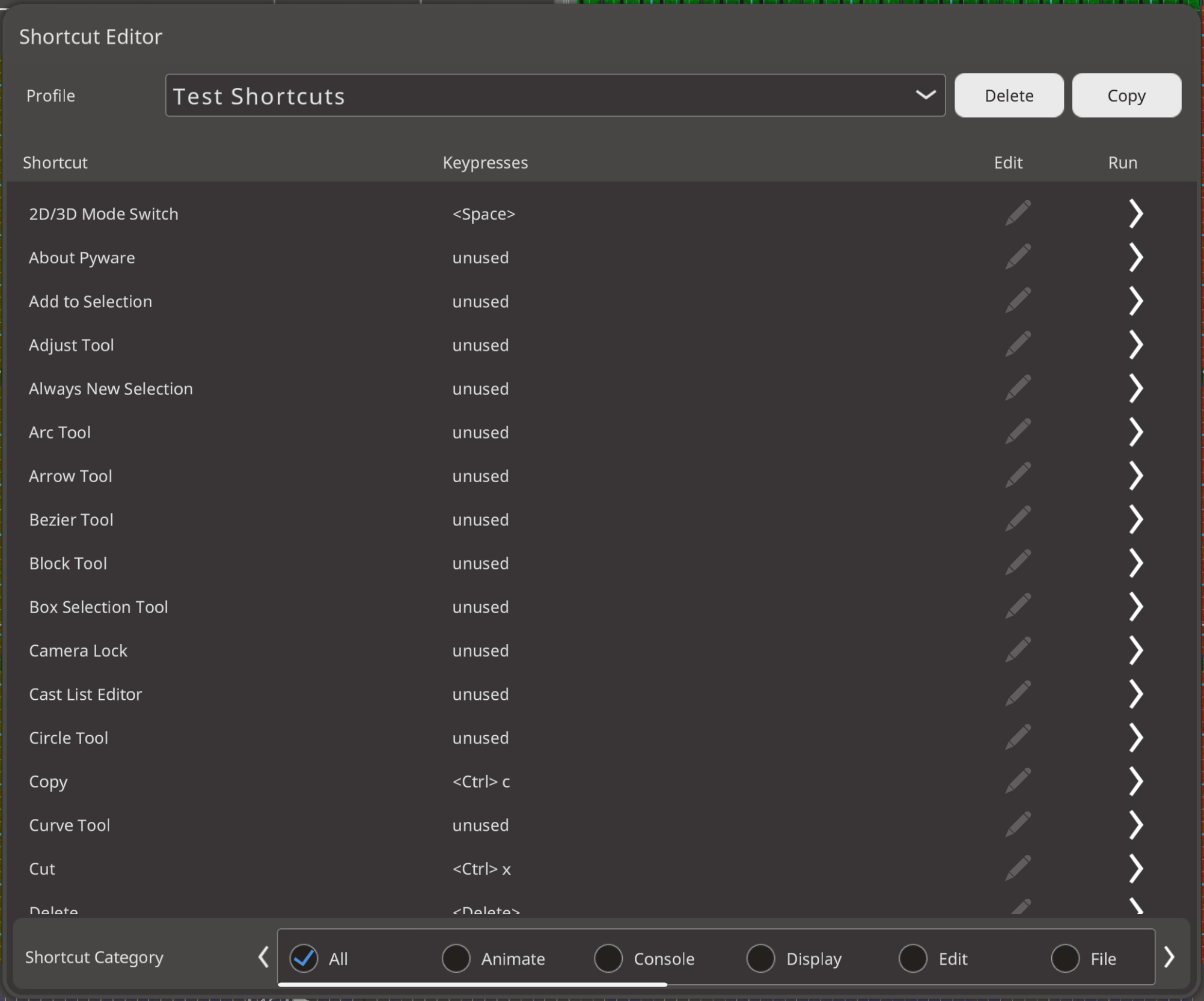The image size is (1204, 1001).
Task: Edit the 2D/3D Mode Switch shortcut
Action: click(1018, 213)
